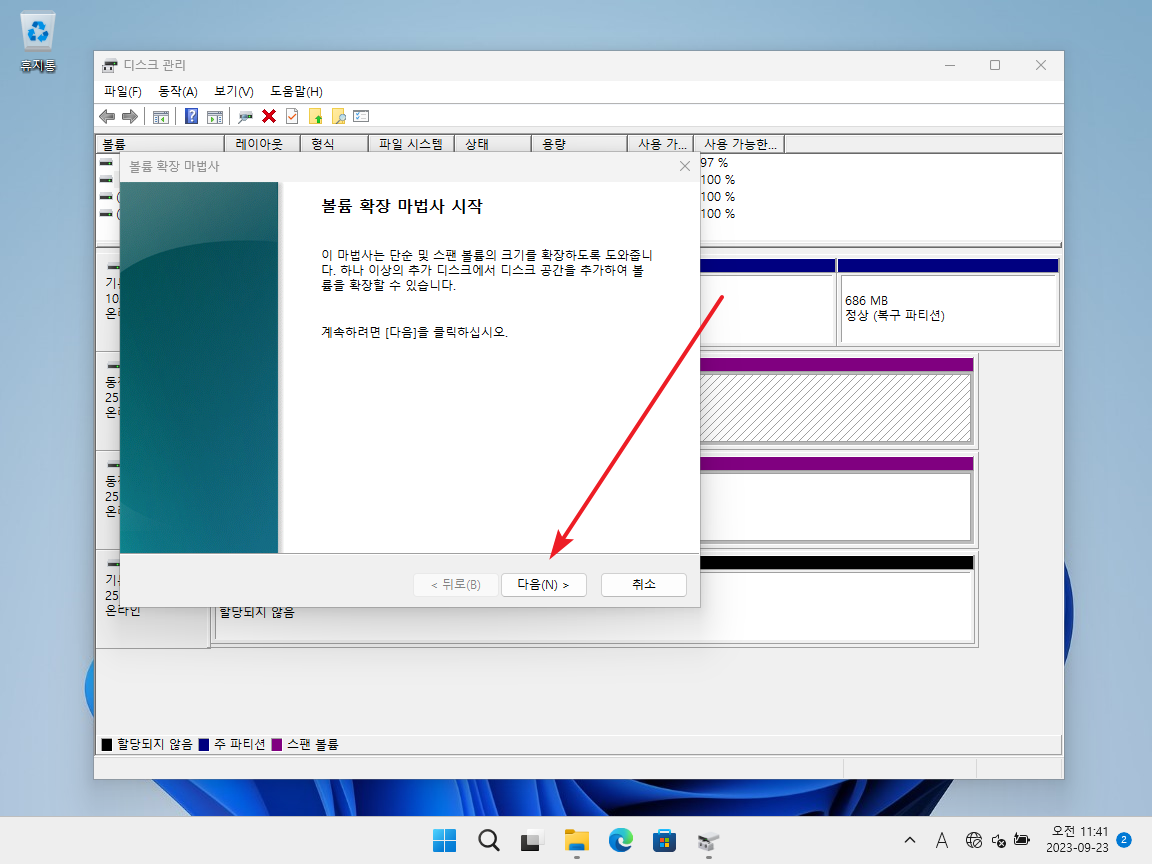Viewport: 1152px width, 864px height.
Task: Sort by the 볼륨 column header
Action: 160,144
